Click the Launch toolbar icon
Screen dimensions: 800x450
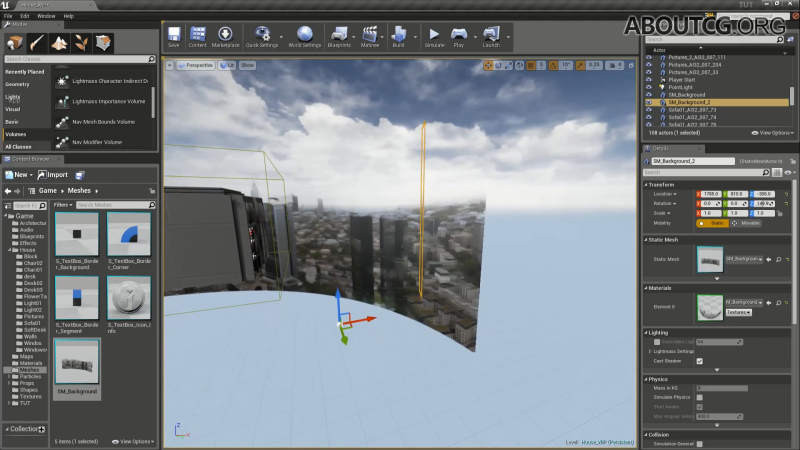[x=491, y=37]
